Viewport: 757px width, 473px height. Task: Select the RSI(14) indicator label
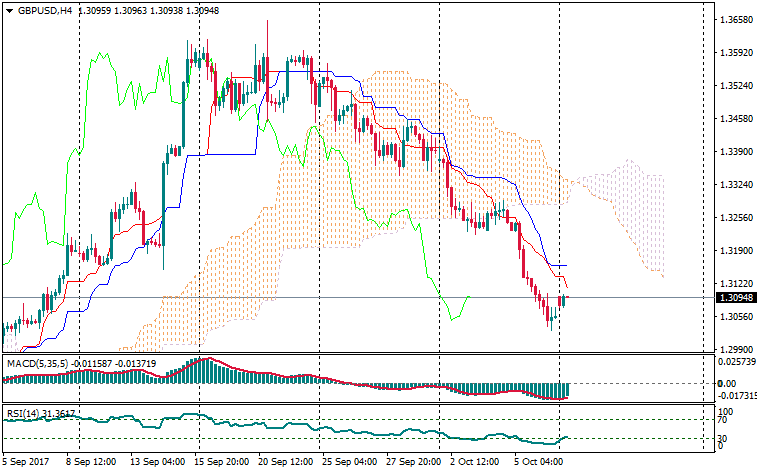(x=25, y=411)
